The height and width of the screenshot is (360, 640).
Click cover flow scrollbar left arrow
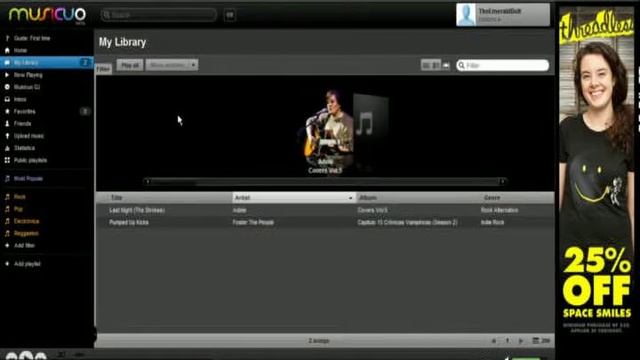pyautogui.click(x=147, y=182)
